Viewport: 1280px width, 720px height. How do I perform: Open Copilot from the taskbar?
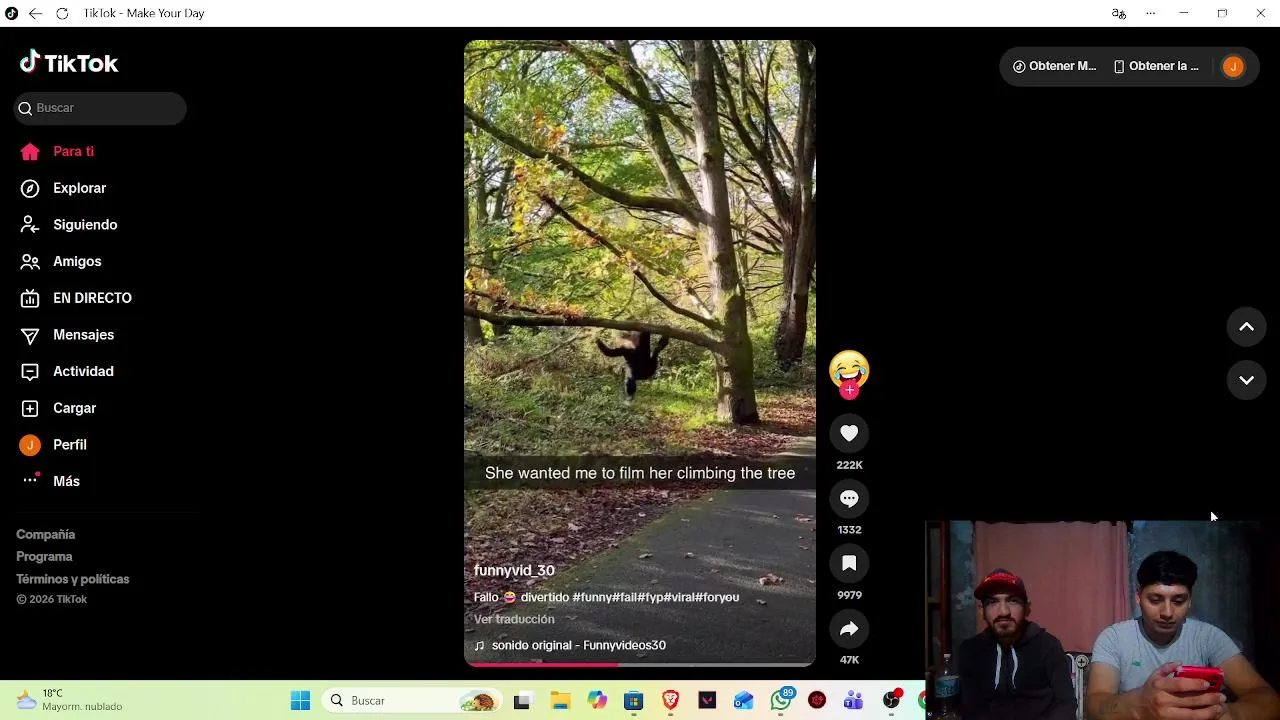coord(597,701)
